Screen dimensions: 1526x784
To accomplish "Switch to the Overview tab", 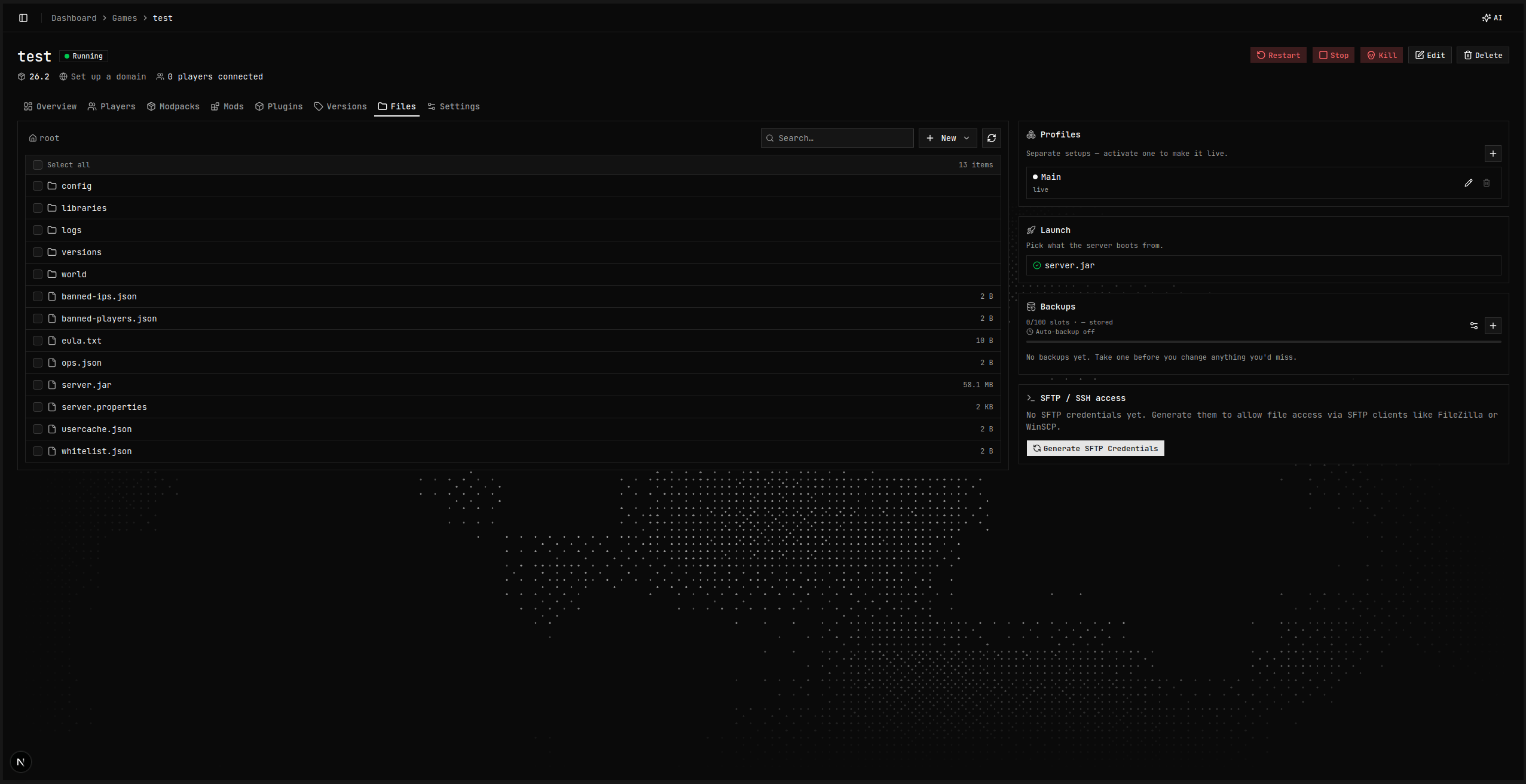I will (x=50, y=106).
